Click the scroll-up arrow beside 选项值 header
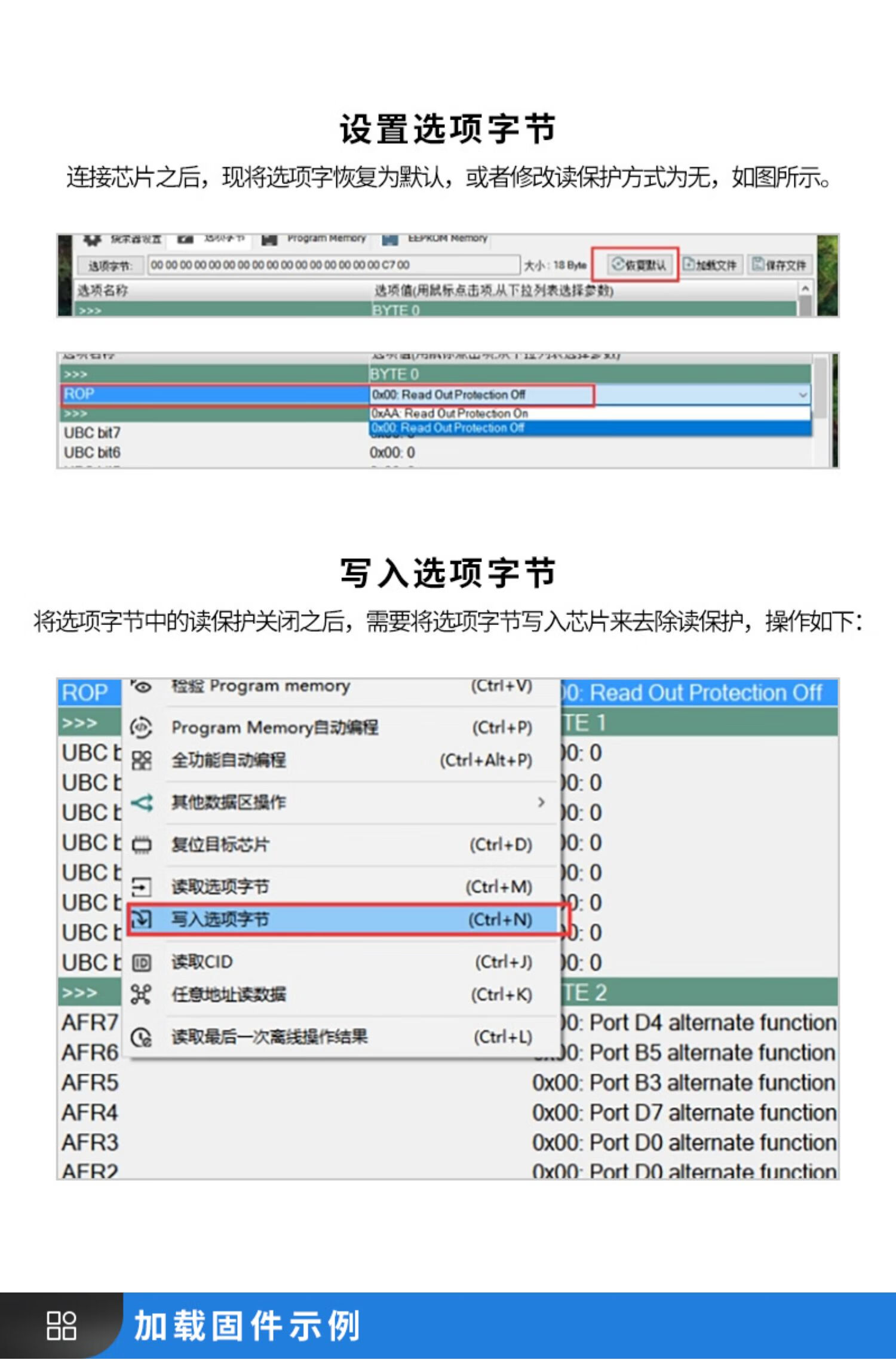The image size is (896, 1360). 805,289
